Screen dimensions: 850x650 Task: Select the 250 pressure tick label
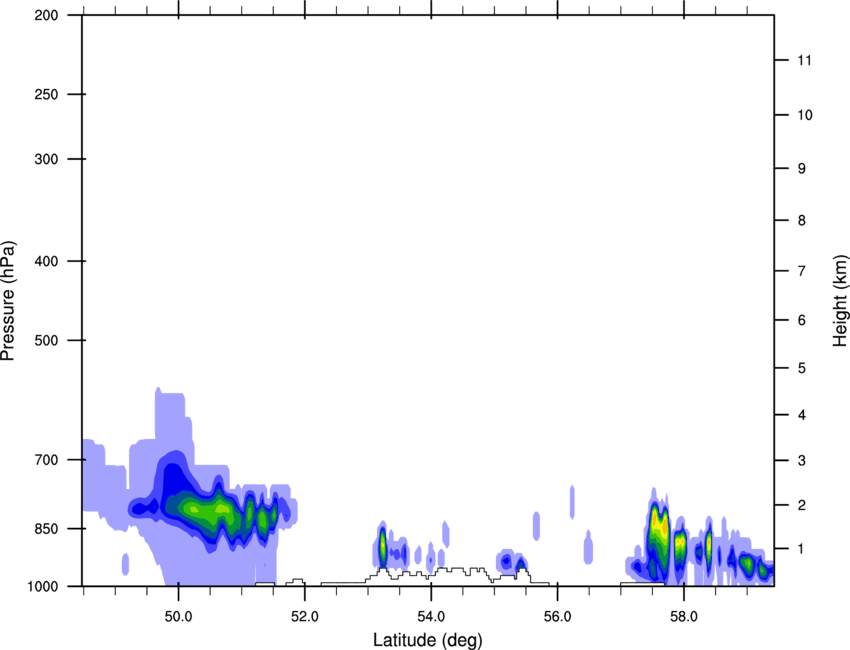47,94
